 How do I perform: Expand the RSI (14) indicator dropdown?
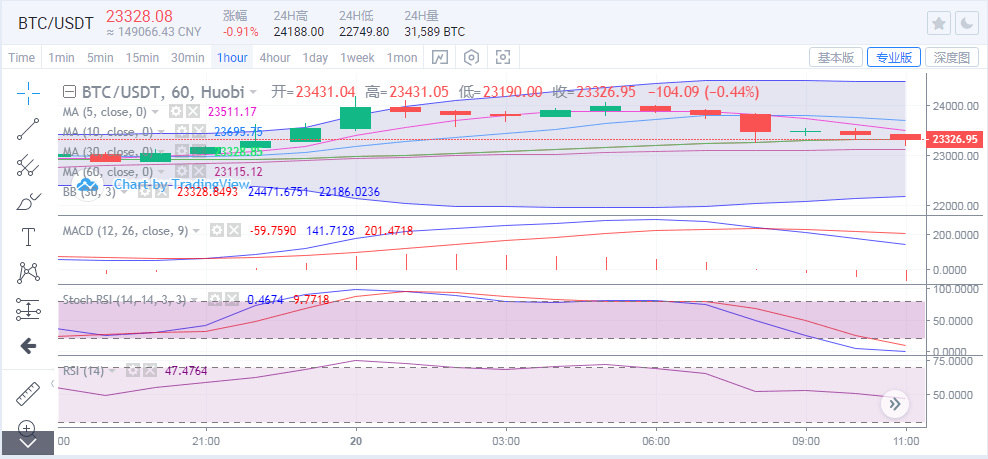[113, 371]
